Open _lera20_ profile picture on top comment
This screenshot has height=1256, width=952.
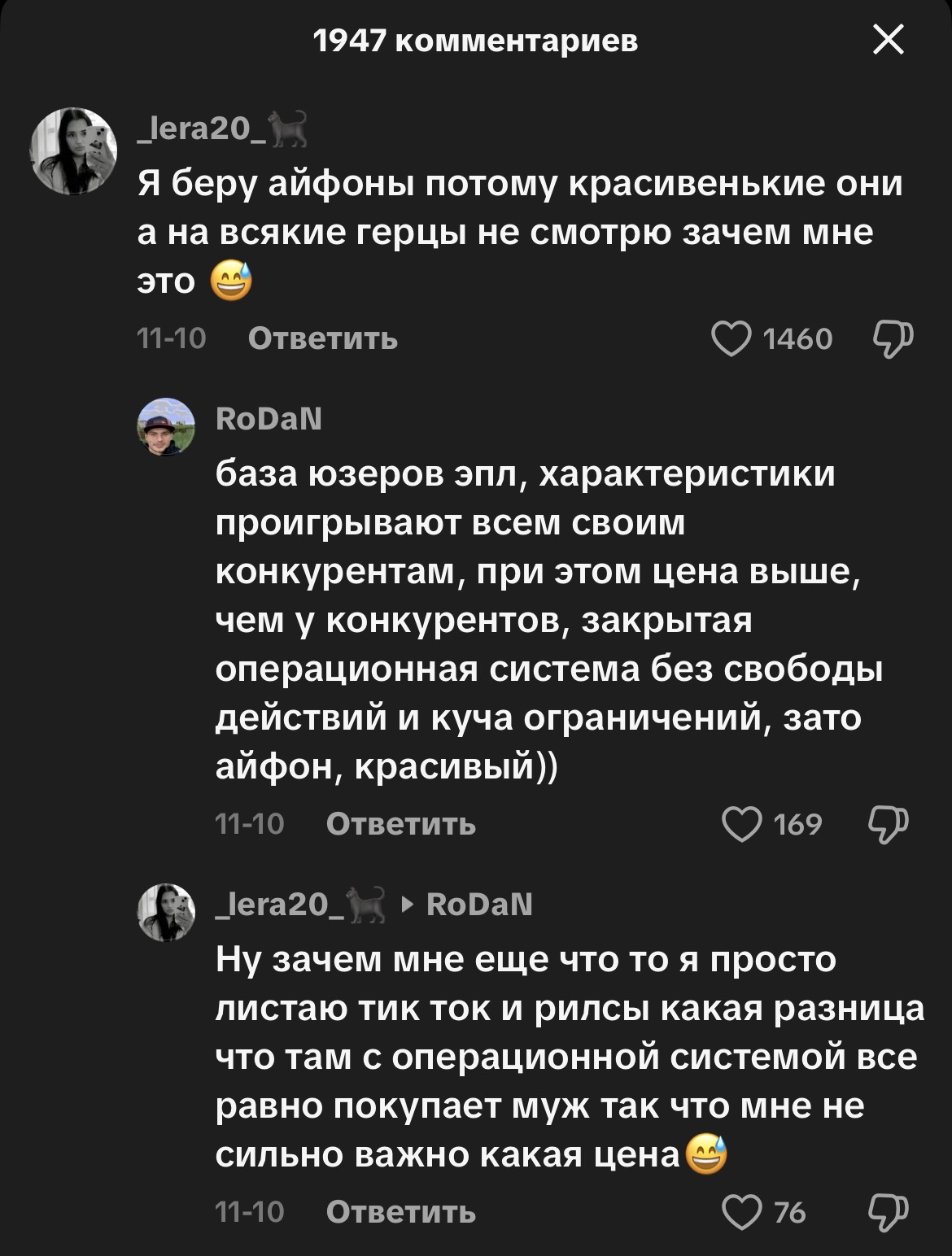[x=73, y=150]
